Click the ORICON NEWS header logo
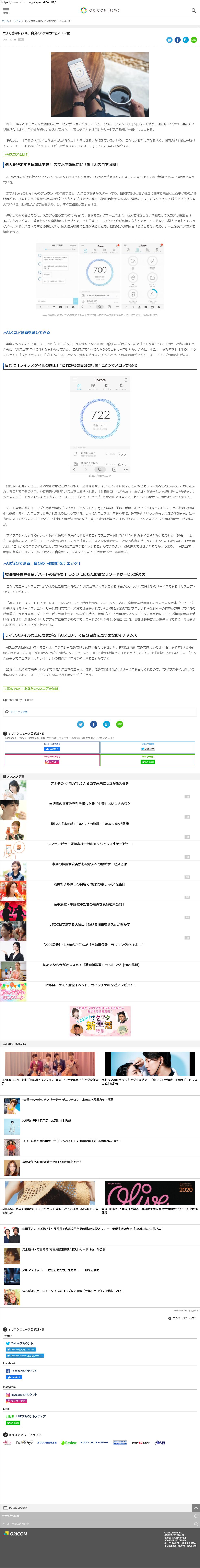 (x=100, y=10)
